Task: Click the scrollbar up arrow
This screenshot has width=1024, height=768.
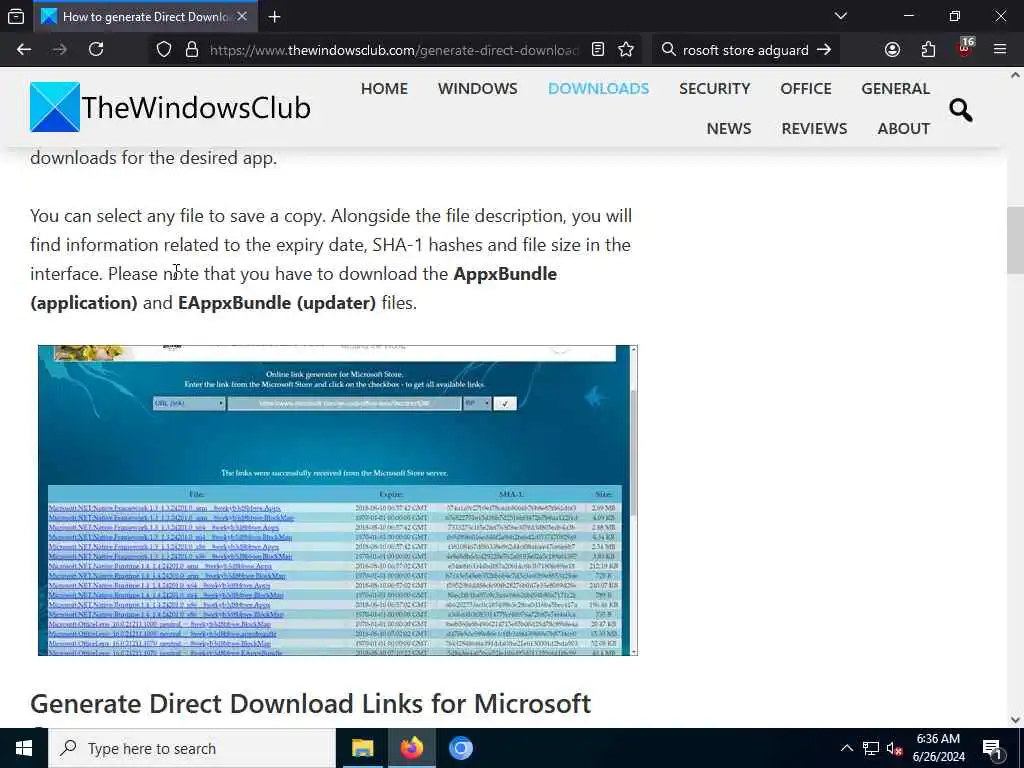Action: 1015,75
